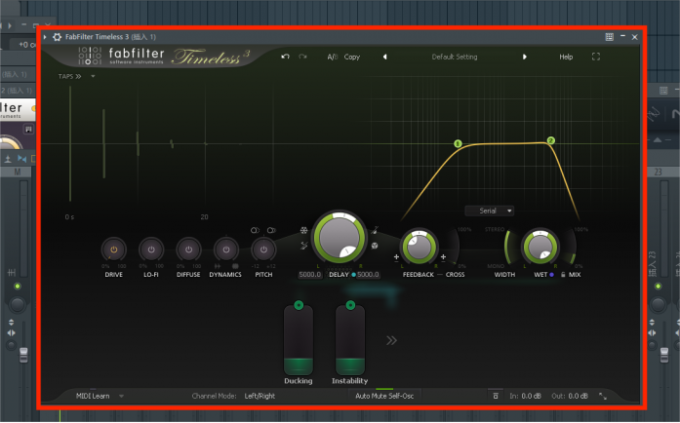Image resolution: width=680 pixels, height=423 pixels.
Task: Click the left delay value 5000.0 field
Action: 310,275
